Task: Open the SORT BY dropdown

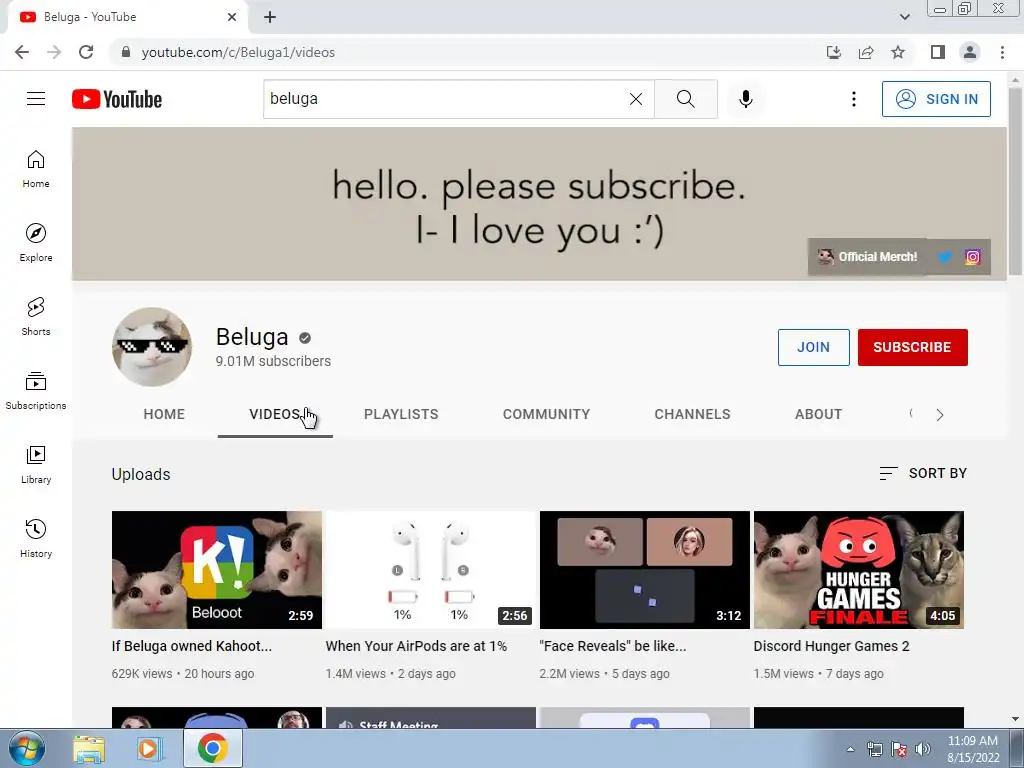Action: click(923, 473)
